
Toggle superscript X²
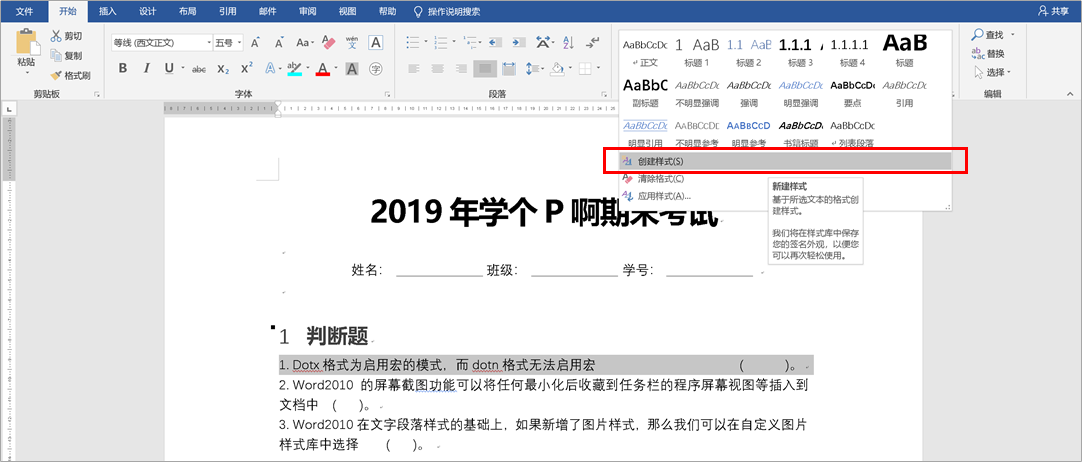[246, 68]
